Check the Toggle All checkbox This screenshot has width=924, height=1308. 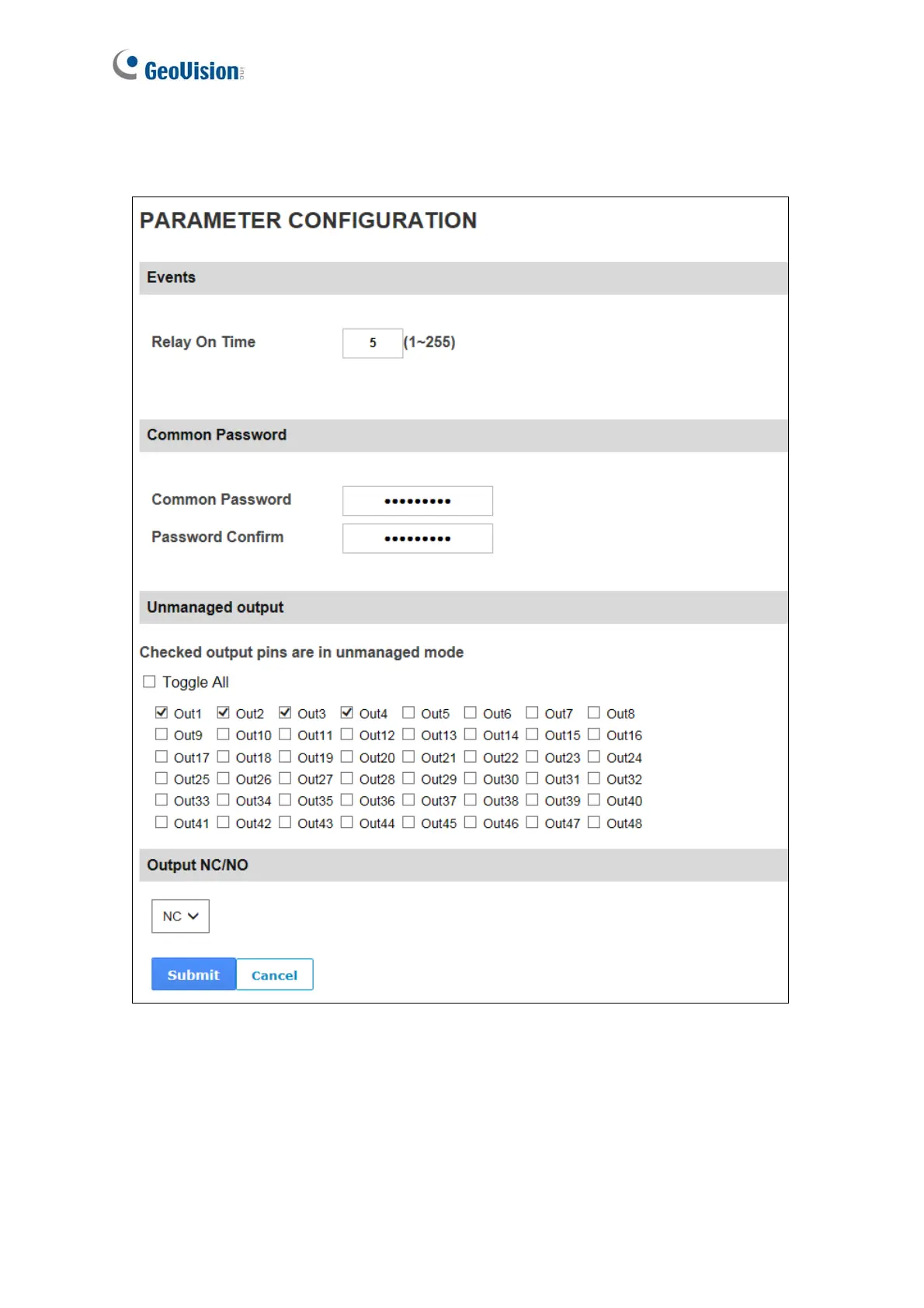click(x=149, y=682)
